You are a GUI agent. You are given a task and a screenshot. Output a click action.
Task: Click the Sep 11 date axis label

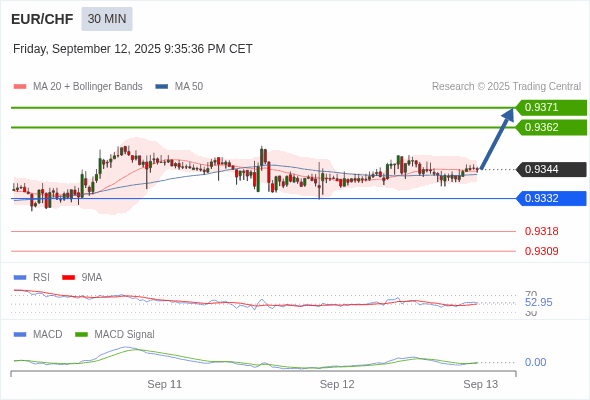[x=164, y=384]
